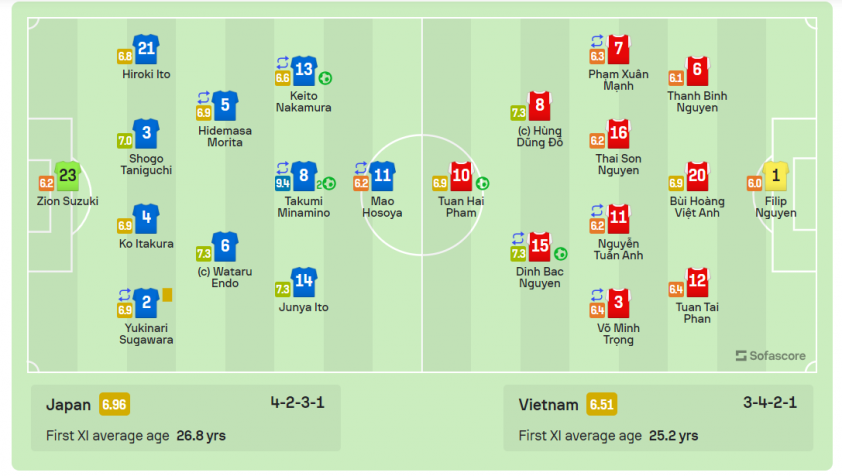Click Japan's 4-2-3-1 formation label
Image resolution: width=842 pixels, height=476 pixels.
pos(297,402)
